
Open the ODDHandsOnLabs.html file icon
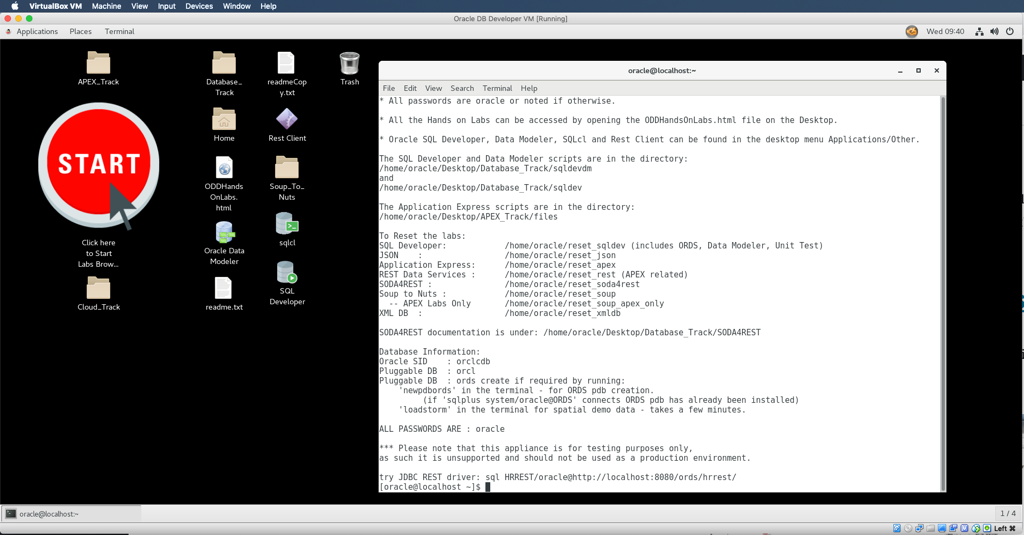point(224,169)
